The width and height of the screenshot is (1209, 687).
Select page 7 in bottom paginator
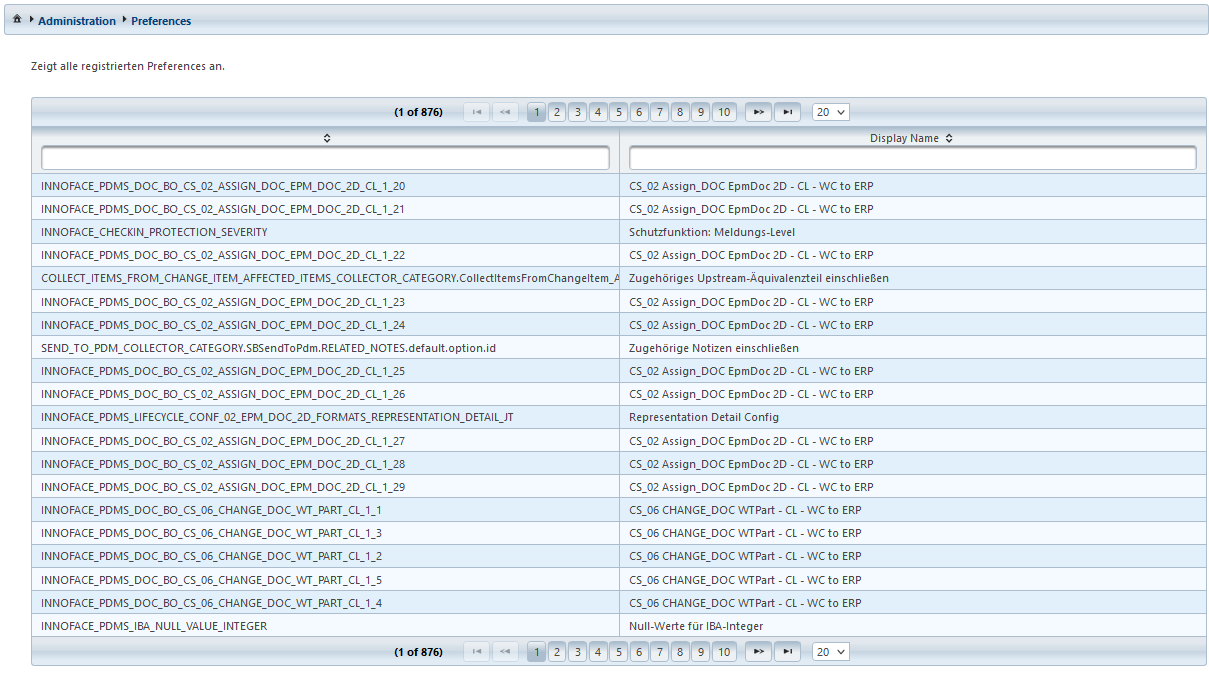[x=659, y=652]
